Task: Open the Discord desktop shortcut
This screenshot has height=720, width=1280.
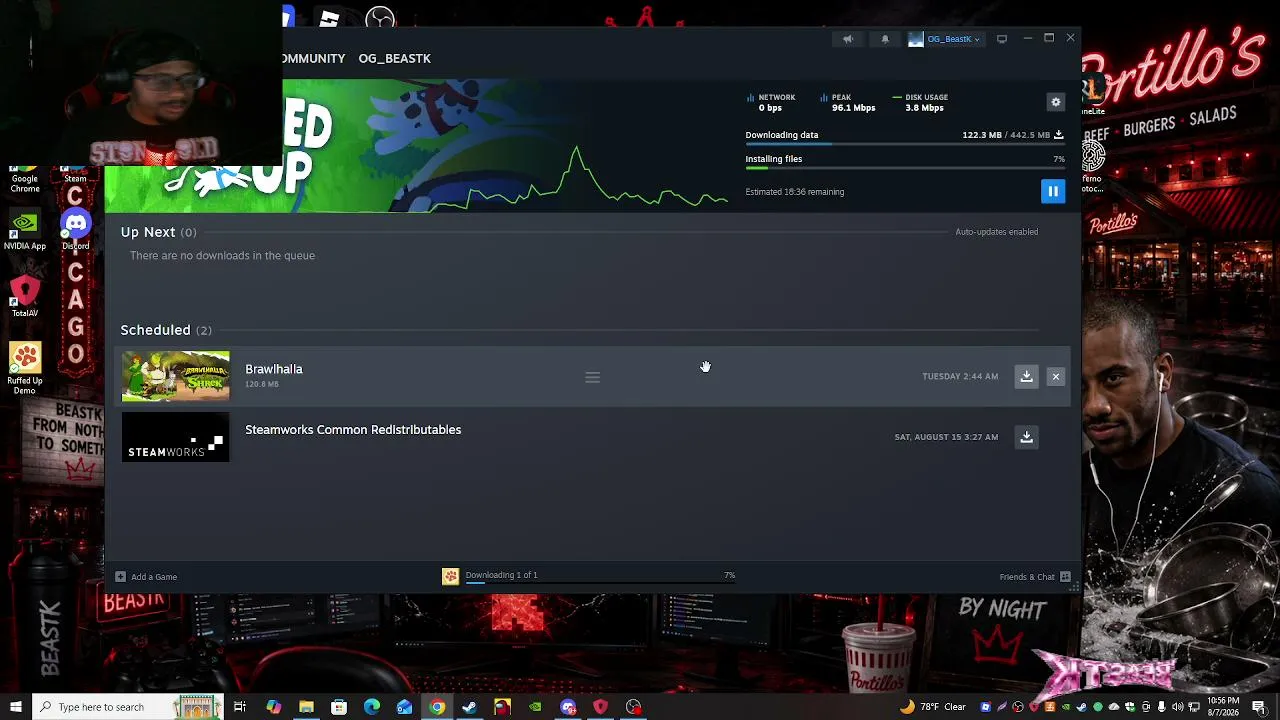Action: [76, 229]
